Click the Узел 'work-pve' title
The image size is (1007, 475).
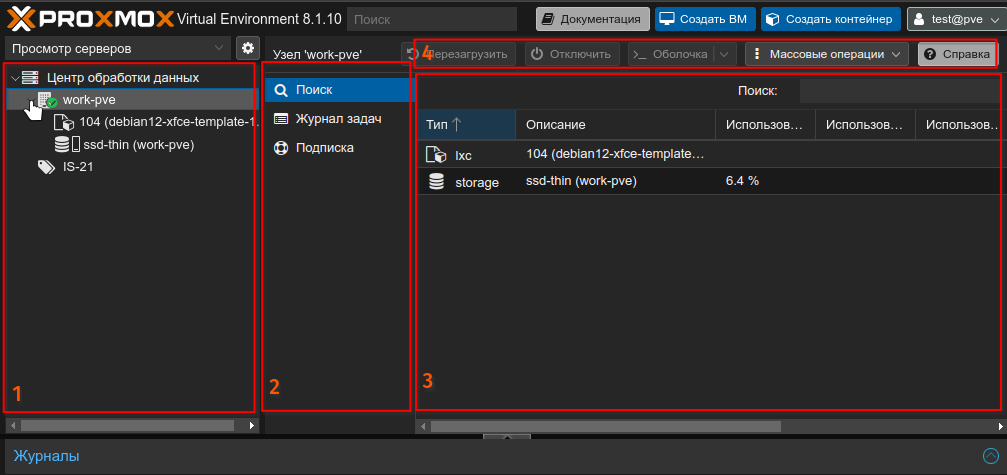tap(319, 55)
